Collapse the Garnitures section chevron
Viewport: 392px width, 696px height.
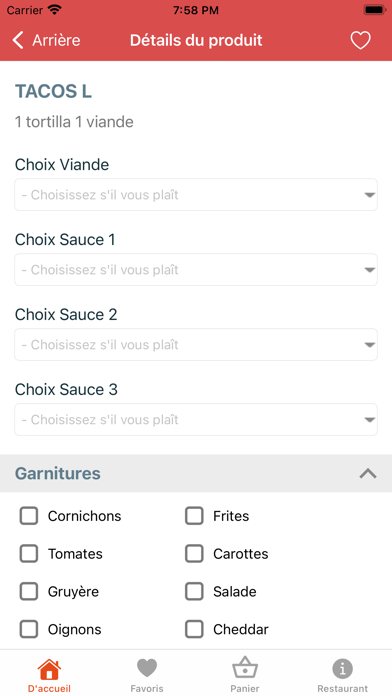(368, 474)
